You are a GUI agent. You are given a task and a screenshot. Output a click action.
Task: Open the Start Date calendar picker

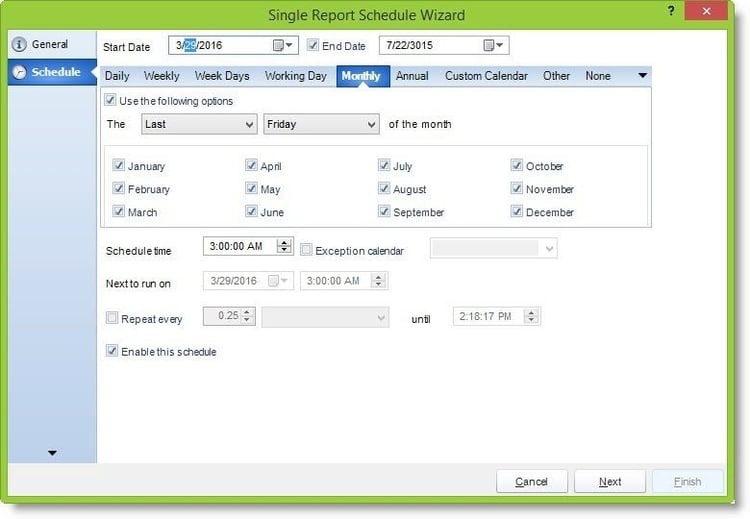pos(283,45)
